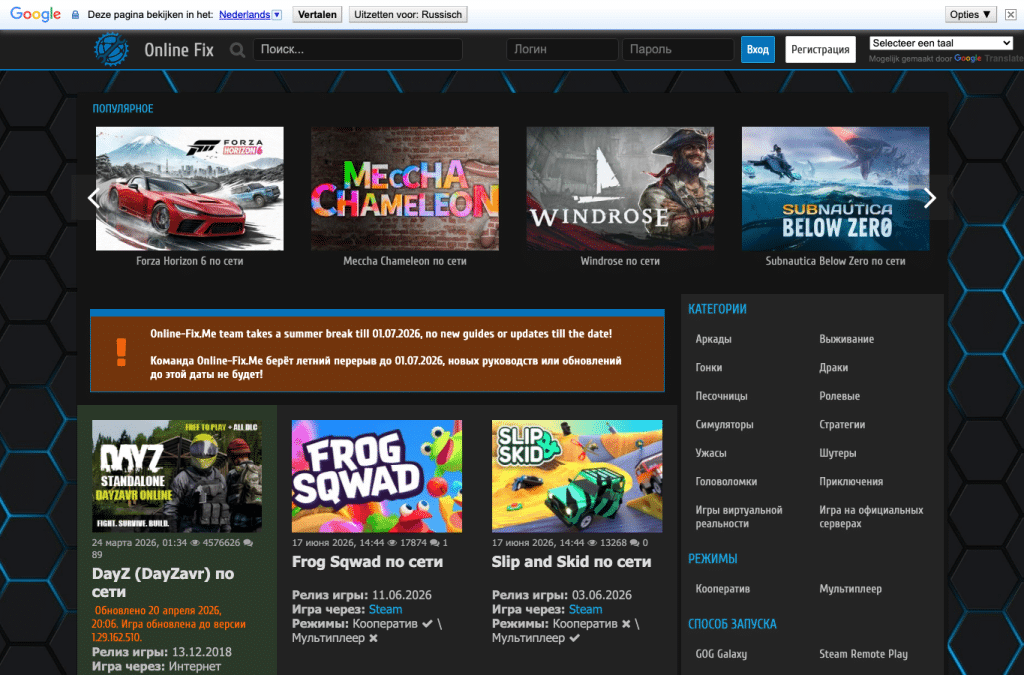Image resolution: width=1024 pixels, height=675 pixels.
Task: Open the Slip and Skid cover image
Action: [577, 476]
